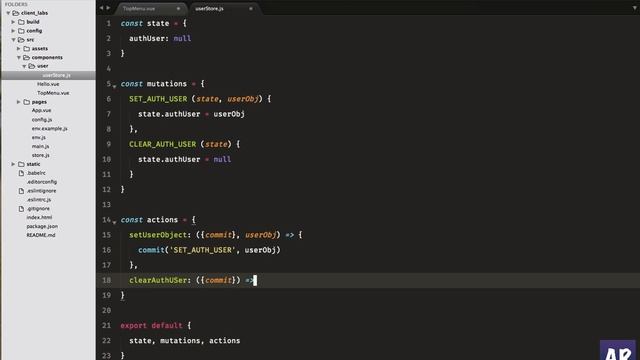This screenshot has height=360, width=640.
Task: Open README.md in the sidebar
Action: (41, 235)
